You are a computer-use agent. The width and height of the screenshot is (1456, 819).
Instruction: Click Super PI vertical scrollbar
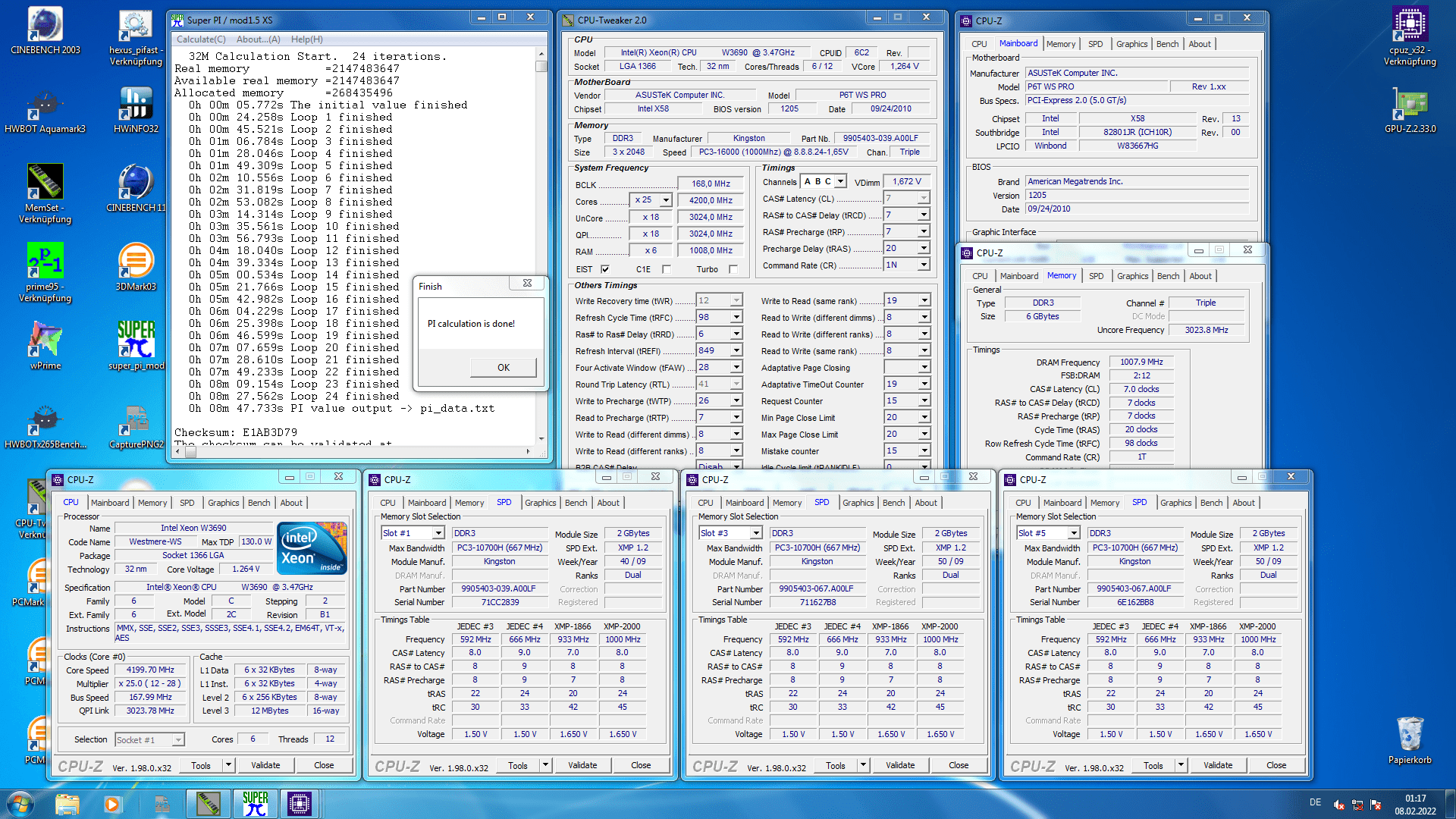[x=541, y=247]
